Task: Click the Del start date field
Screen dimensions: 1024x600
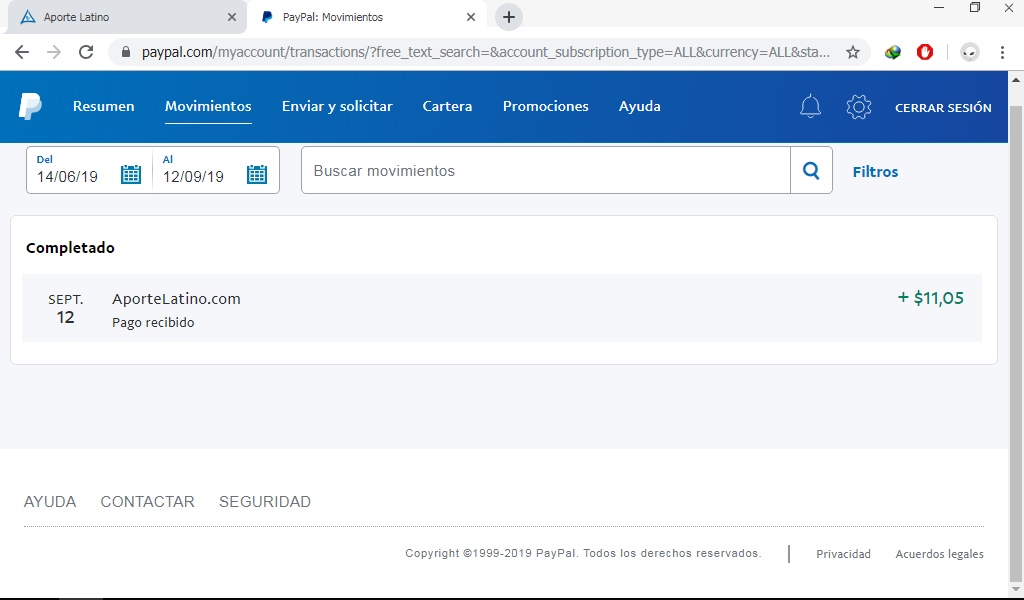Action: (89, 170)
